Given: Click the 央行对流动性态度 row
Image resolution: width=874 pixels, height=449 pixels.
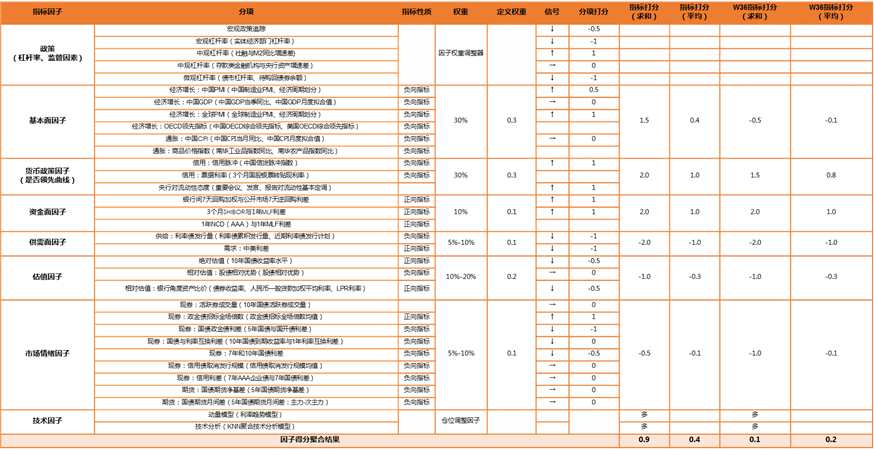Looking at the screenshot, I should (x=246, y=188).
